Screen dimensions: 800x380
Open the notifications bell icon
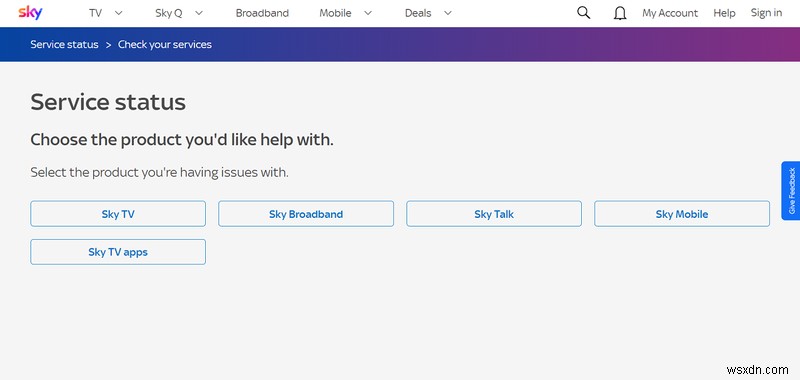[620, 13]
